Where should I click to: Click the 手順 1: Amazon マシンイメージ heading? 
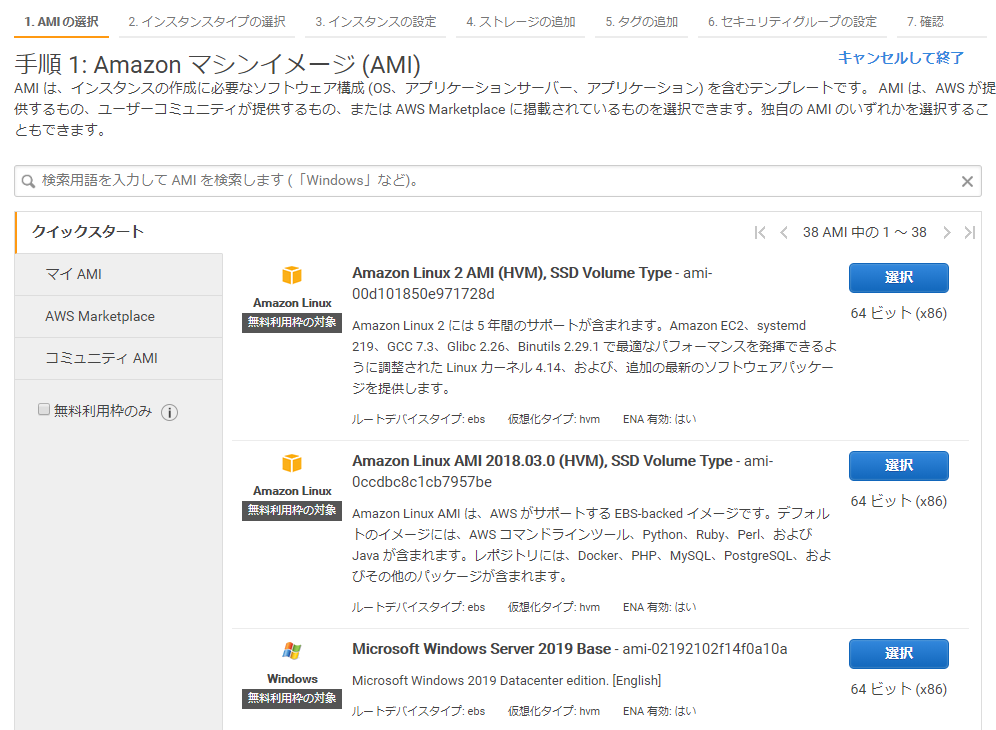(x=217, y=65)
